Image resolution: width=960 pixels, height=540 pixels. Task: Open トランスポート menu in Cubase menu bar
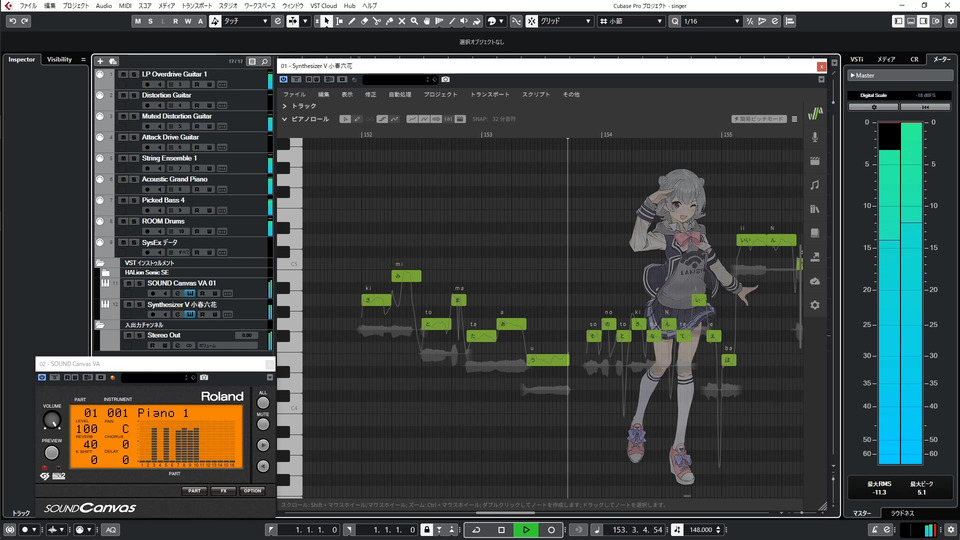point(197,6)
